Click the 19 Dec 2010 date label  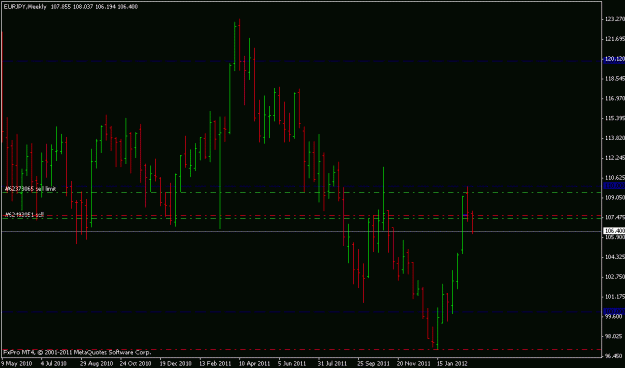175,364
